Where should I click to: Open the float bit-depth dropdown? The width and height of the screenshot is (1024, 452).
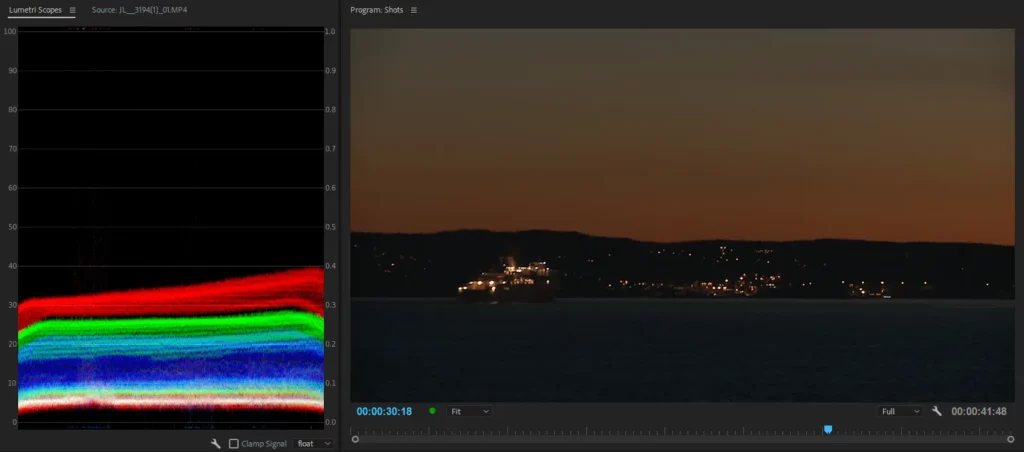click(314, 444)
